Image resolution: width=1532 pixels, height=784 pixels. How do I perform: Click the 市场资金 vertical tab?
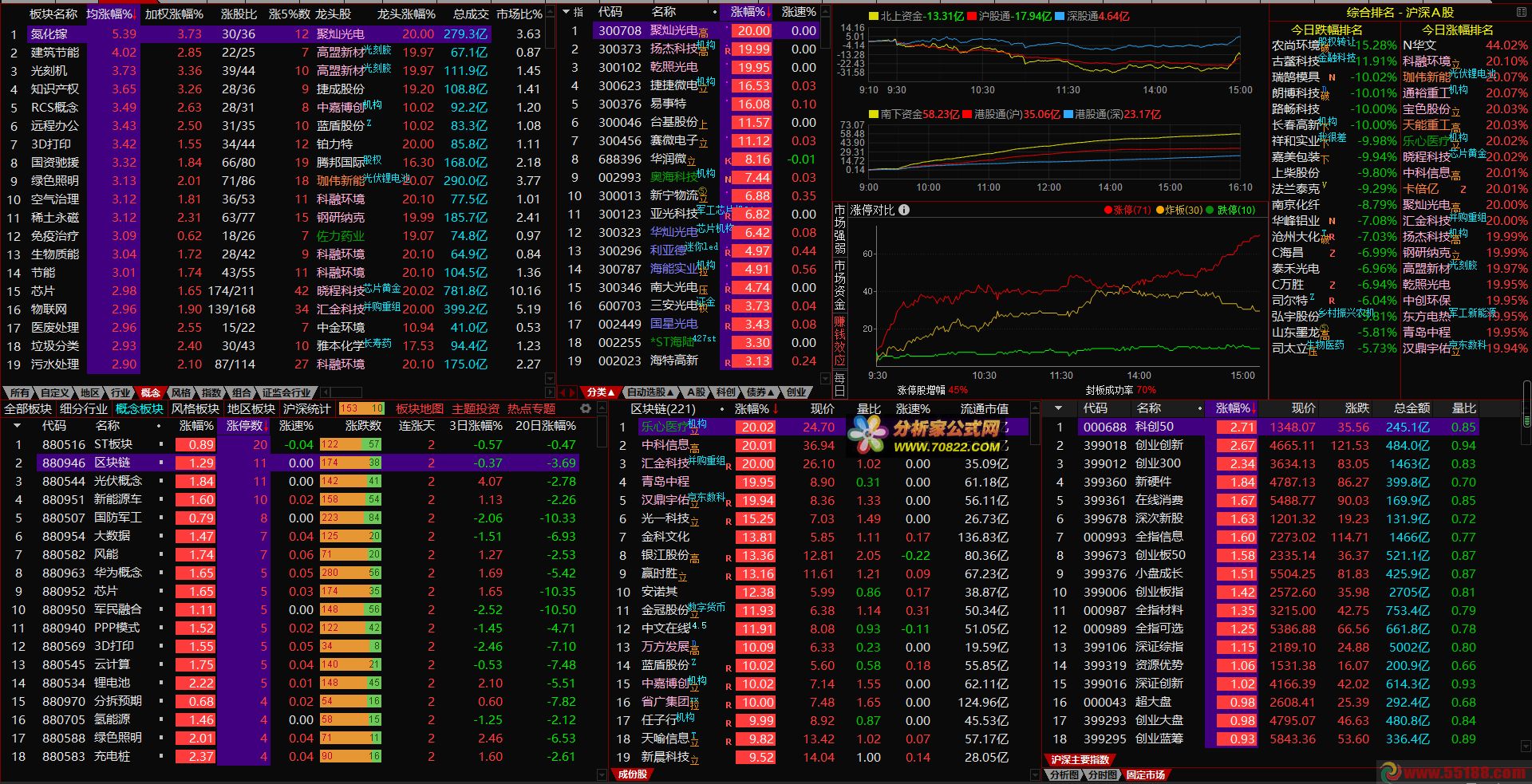[x=839, y=284]
